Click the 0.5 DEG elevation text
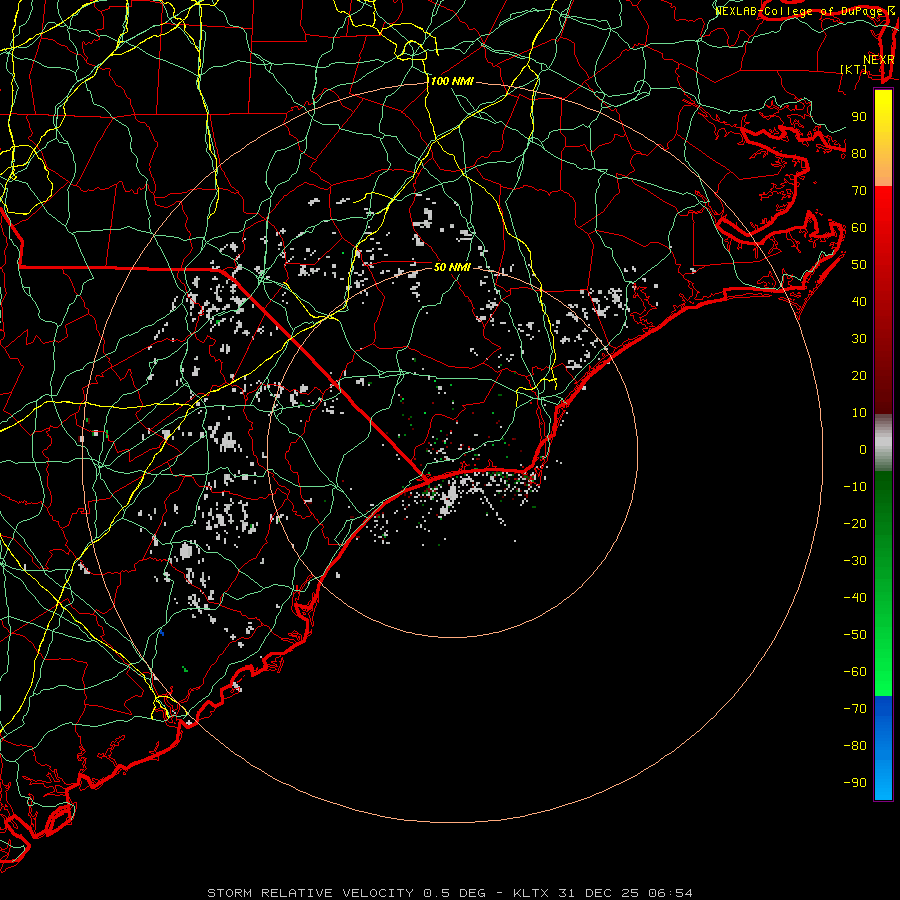The height and width of the screenshot is (900, 900). 454,893
